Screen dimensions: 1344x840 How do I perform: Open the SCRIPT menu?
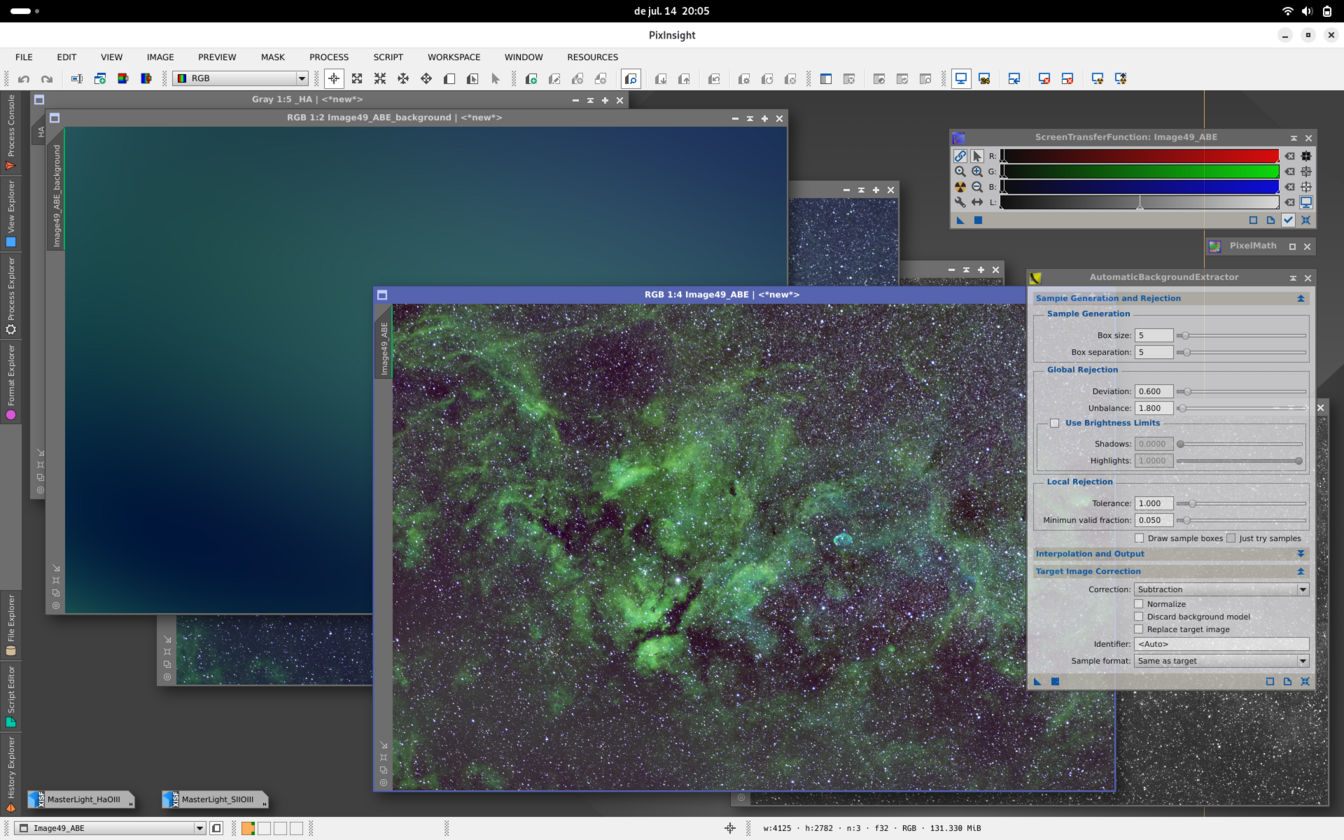(x=388, y=57)
